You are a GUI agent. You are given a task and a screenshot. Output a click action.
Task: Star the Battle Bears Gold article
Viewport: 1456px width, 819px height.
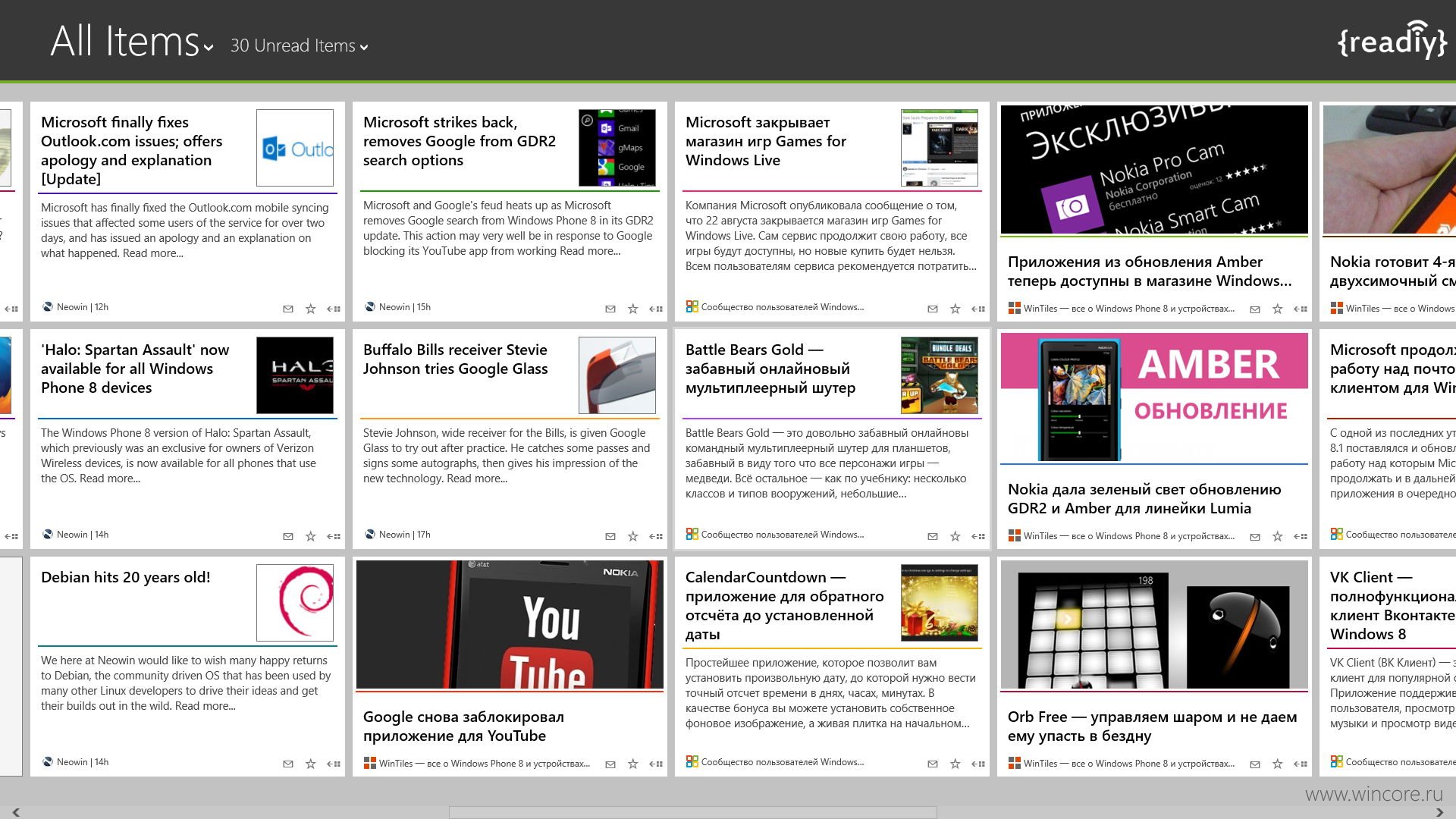[x=955, y=536]
